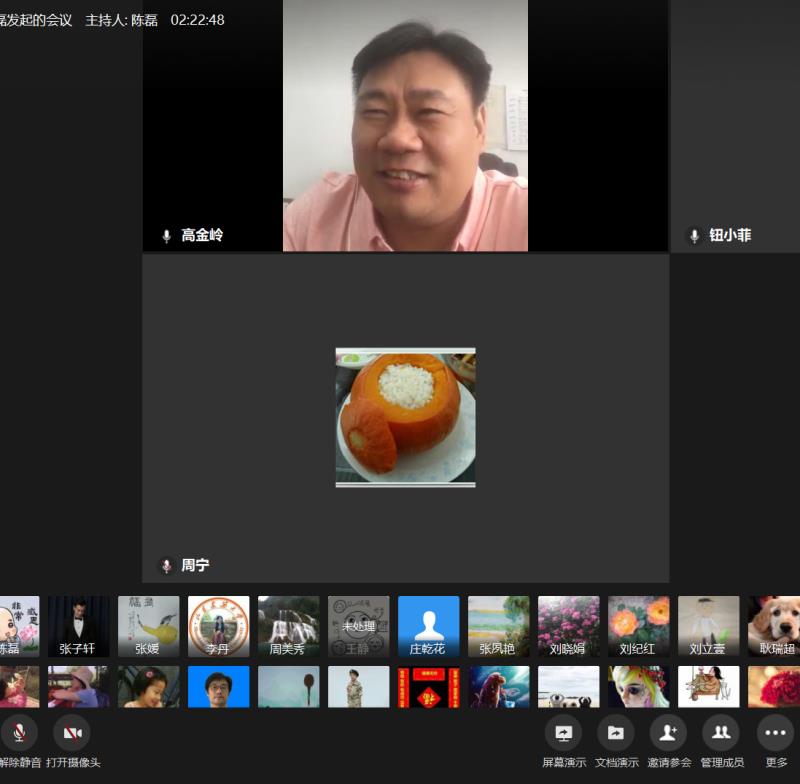Select participant 刘晓娟 flower thumbnail
Screen dimensions: 800x784
568,626
